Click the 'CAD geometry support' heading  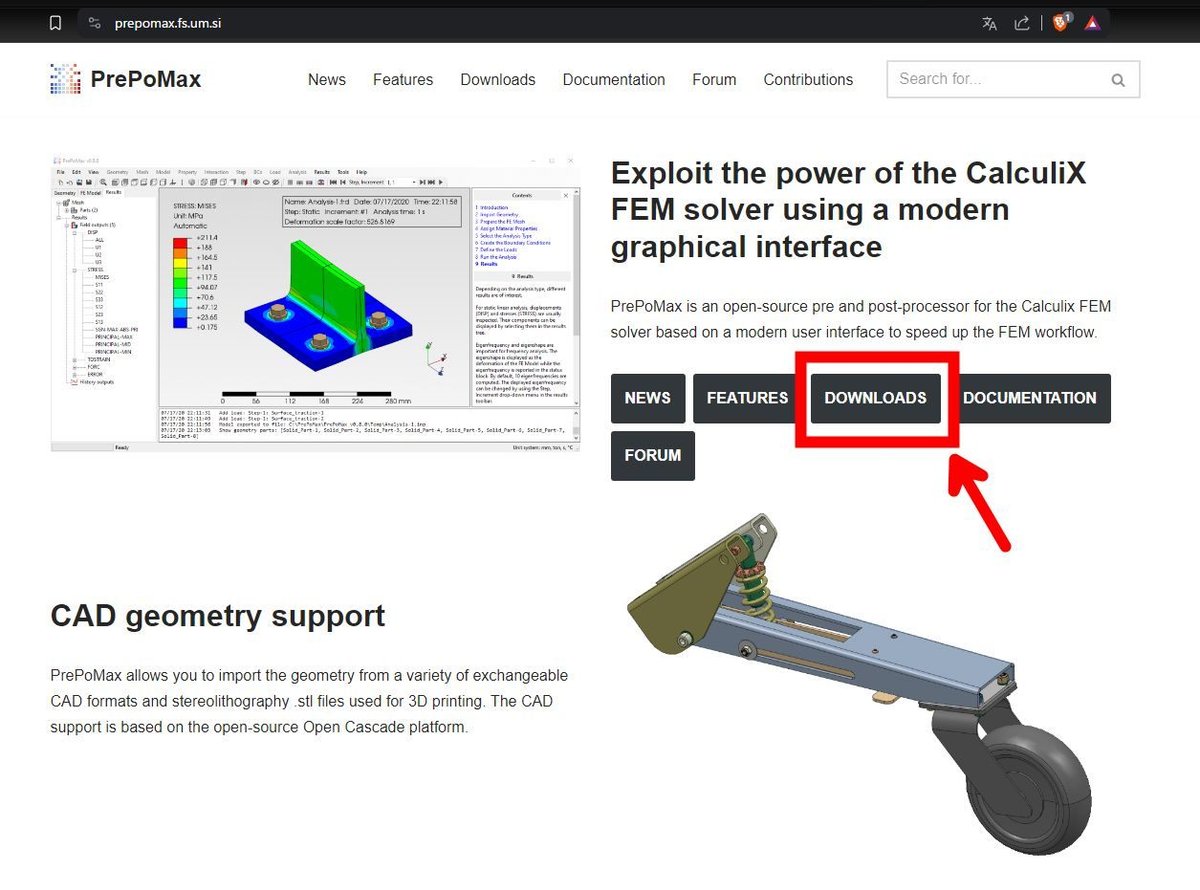point(218,615)
